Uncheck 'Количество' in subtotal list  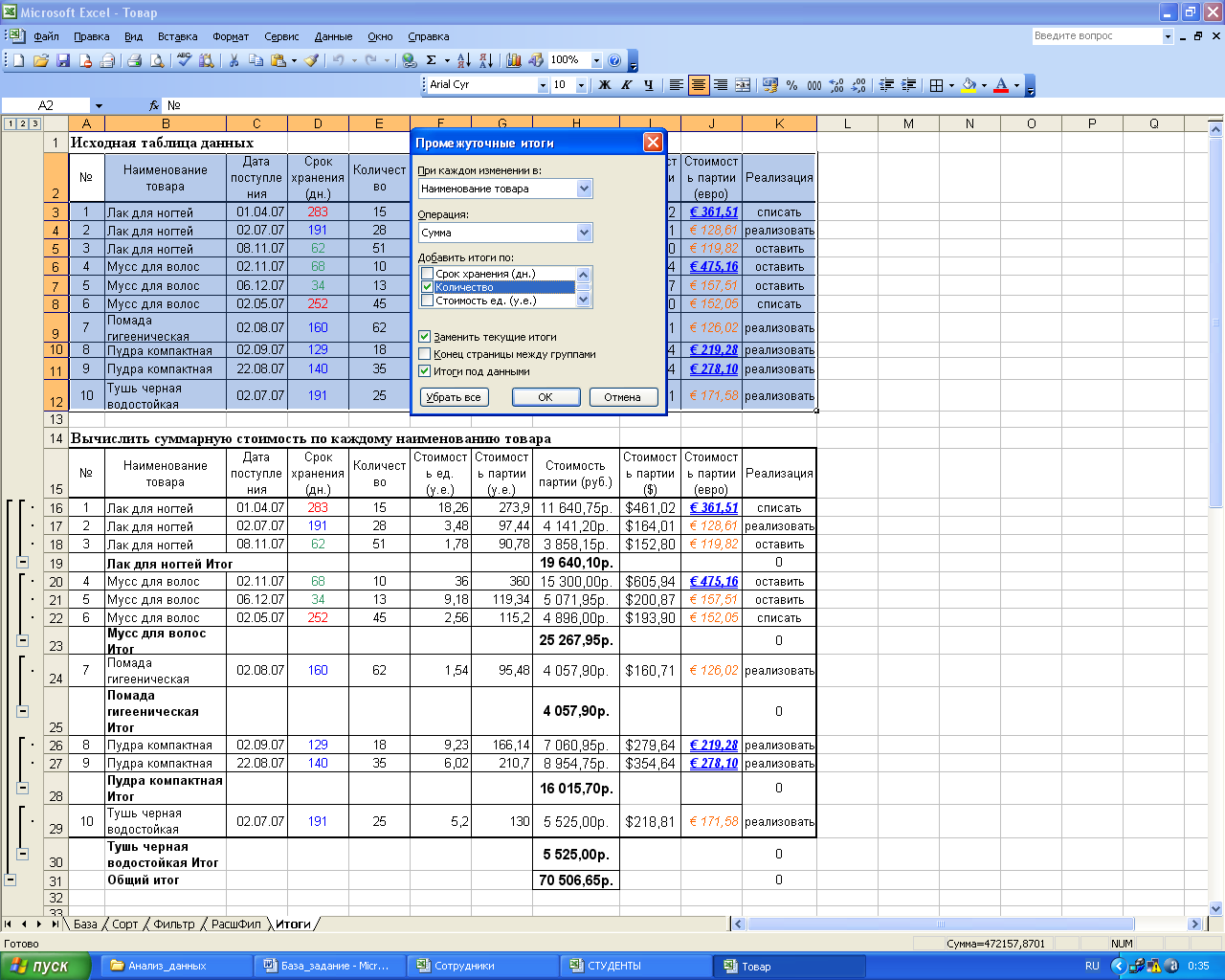(x=427, y=287)
